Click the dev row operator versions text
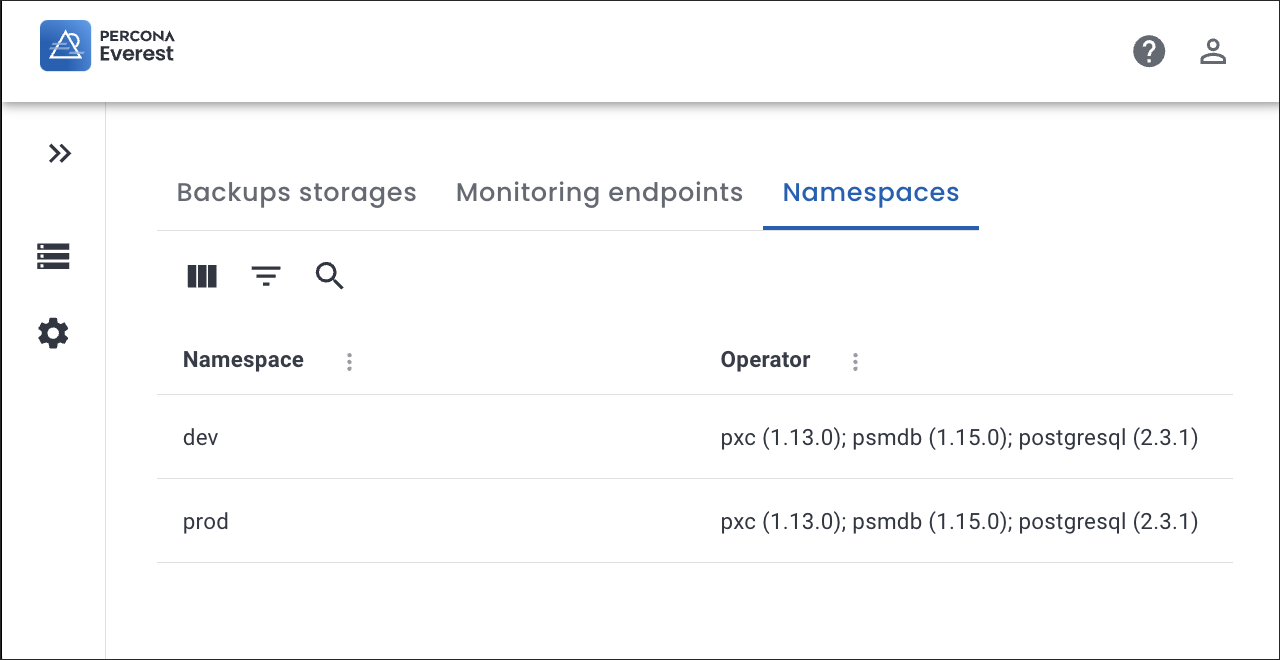 [x=958, y=437]
